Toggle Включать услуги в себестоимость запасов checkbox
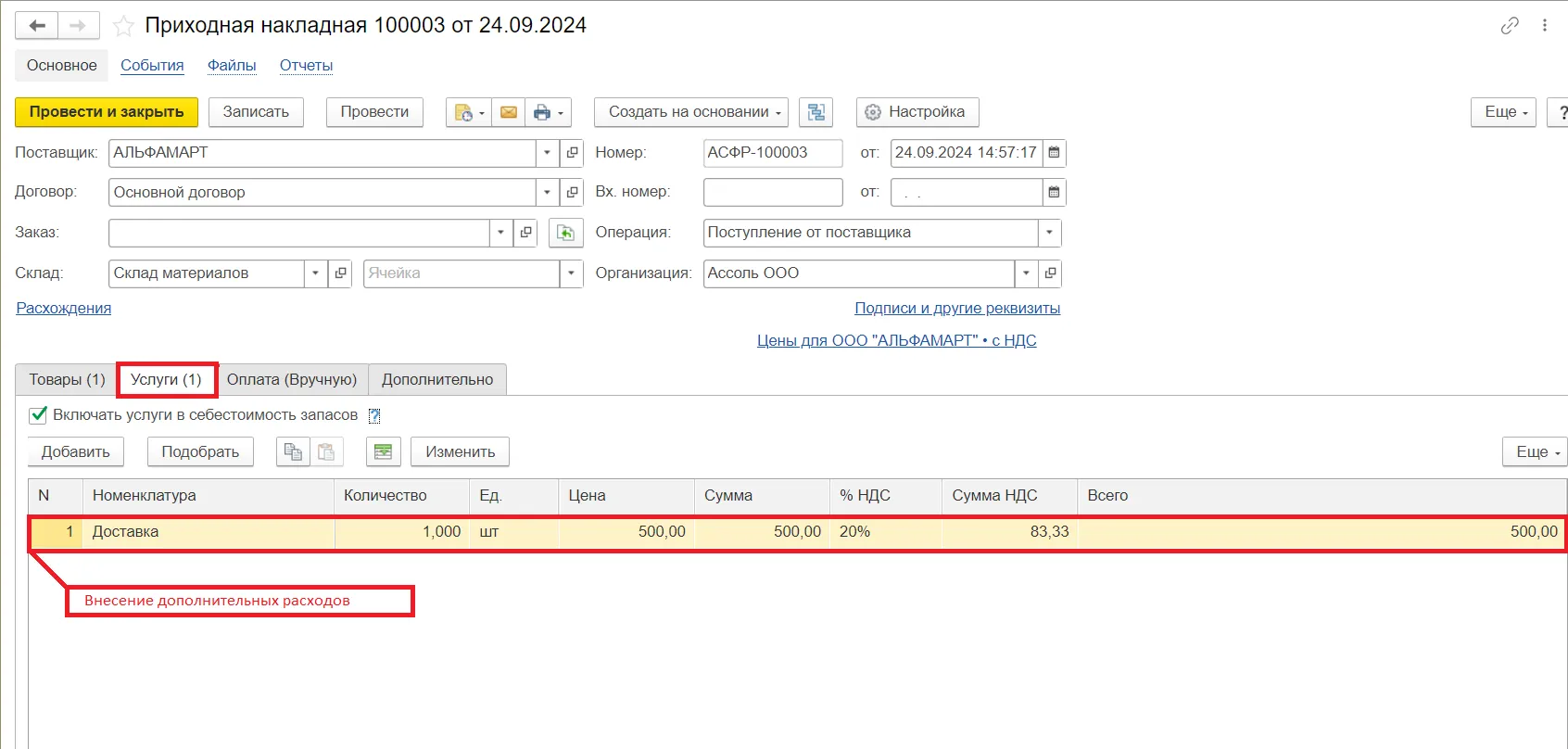The width and height of the screenshot is (1568, 749). pyautogui.click(x=38, y=415)
